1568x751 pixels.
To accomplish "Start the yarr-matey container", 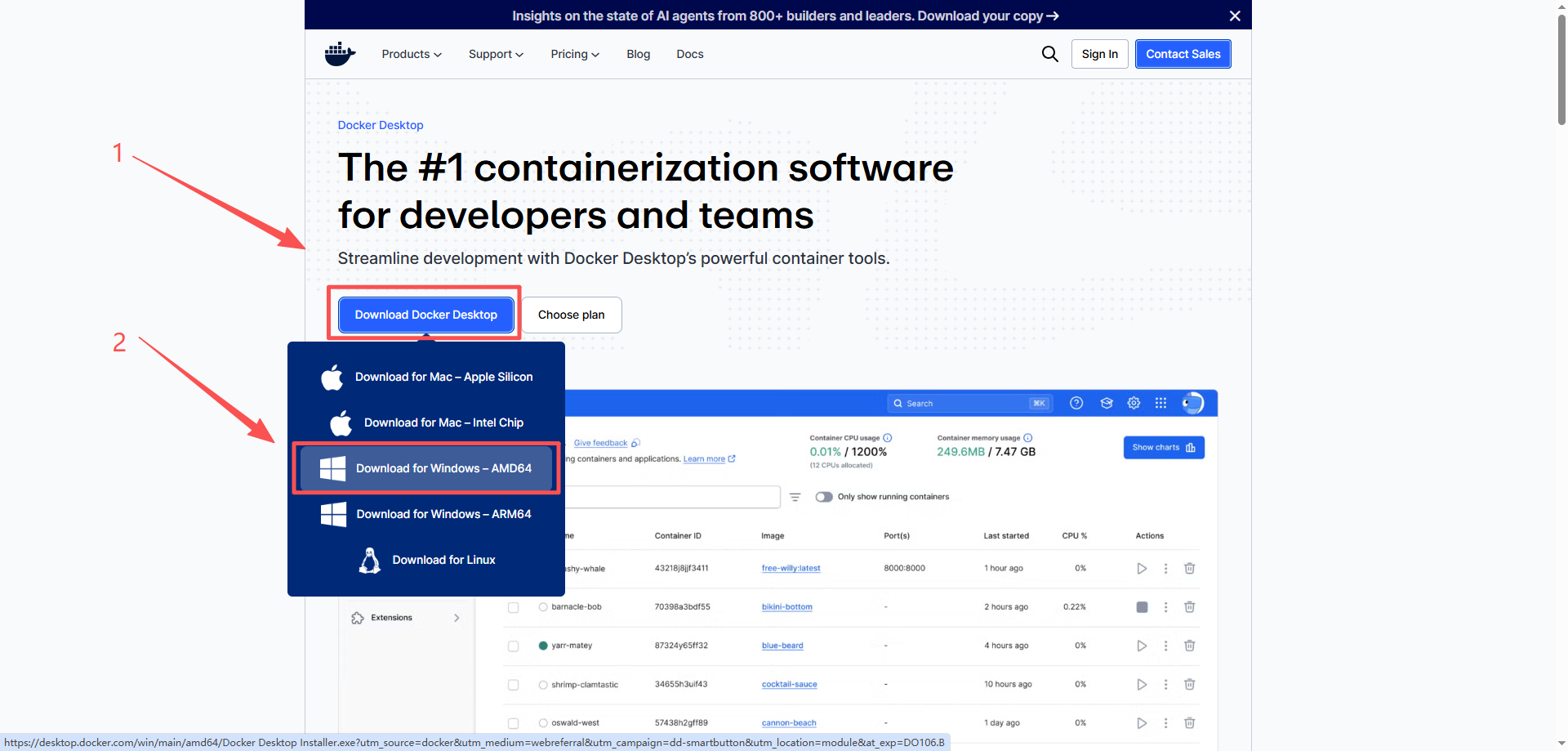I will (1142, 646).
